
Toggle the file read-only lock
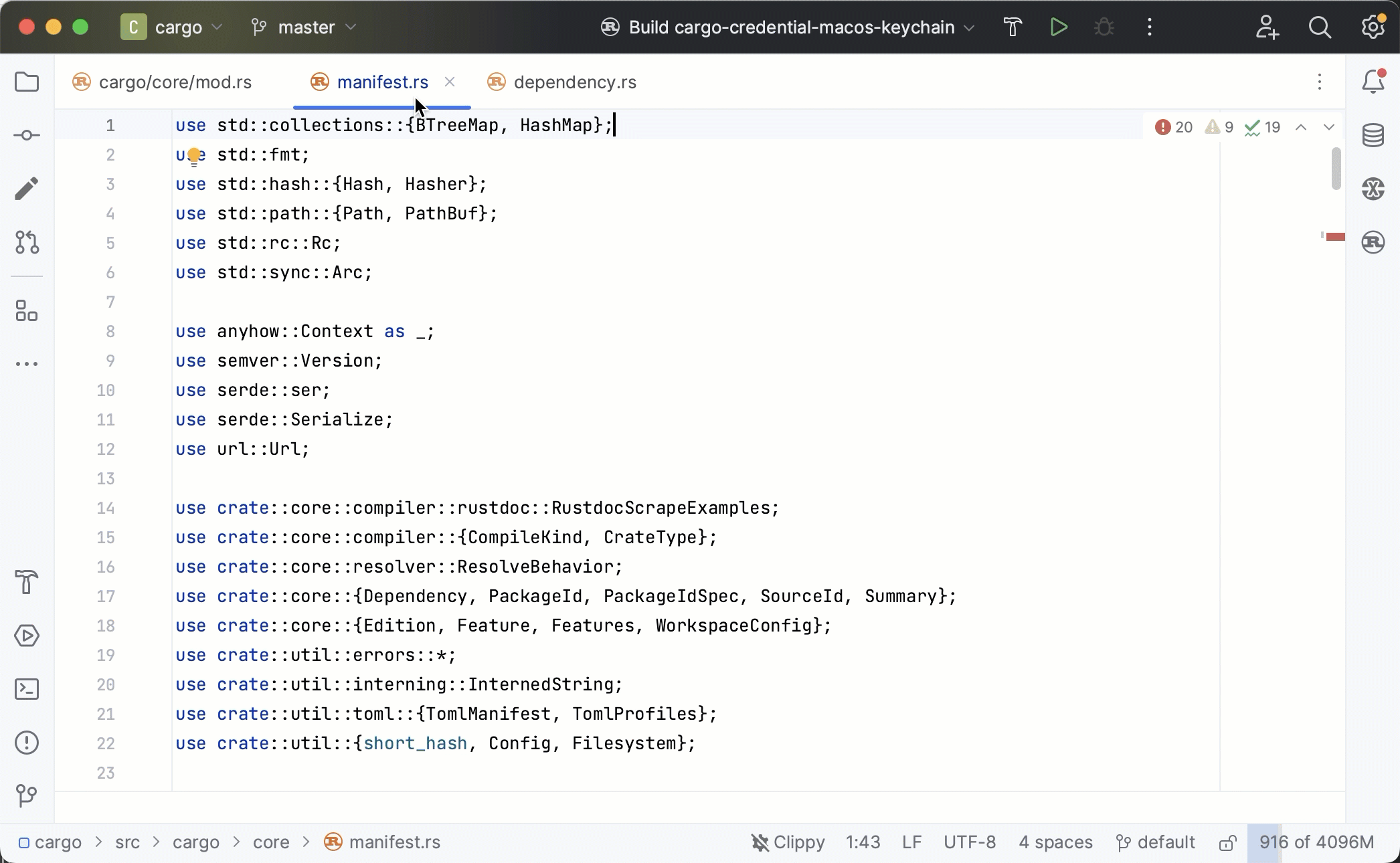coord(1228,842)
